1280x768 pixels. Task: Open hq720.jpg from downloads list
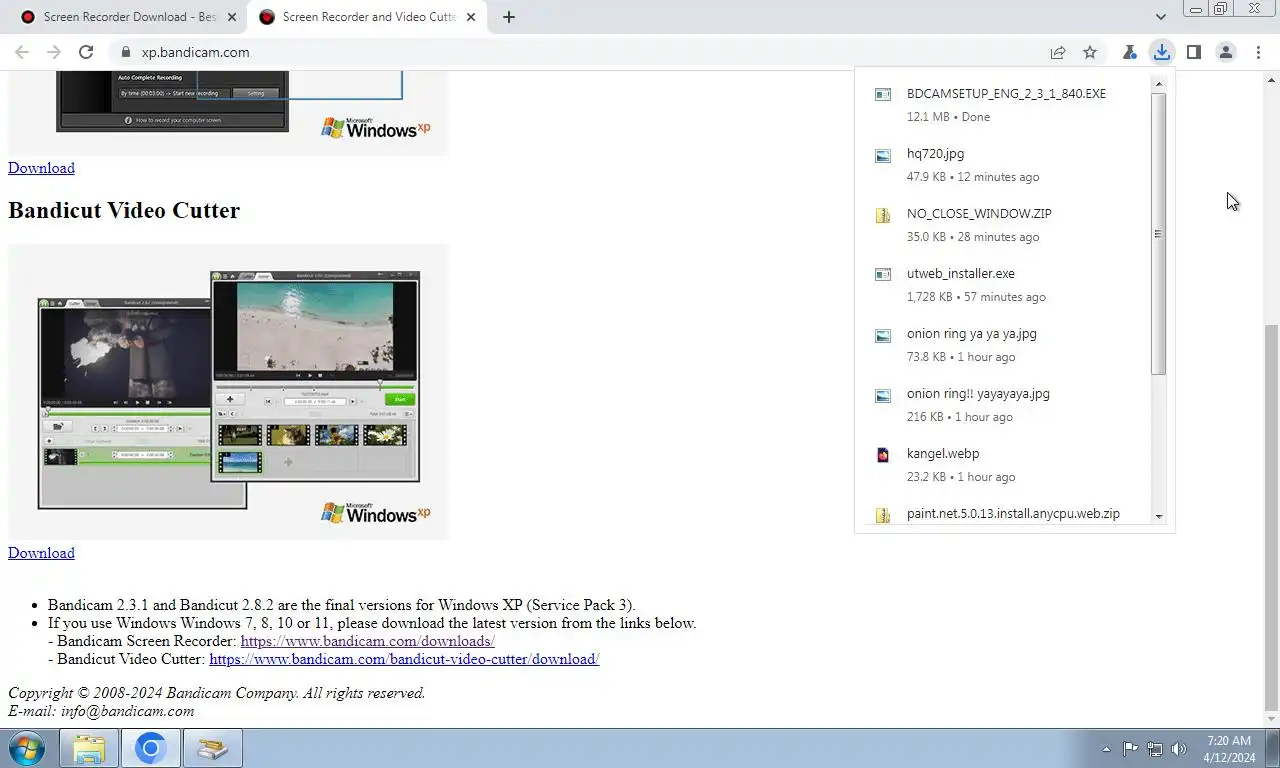tap(936, 154)
